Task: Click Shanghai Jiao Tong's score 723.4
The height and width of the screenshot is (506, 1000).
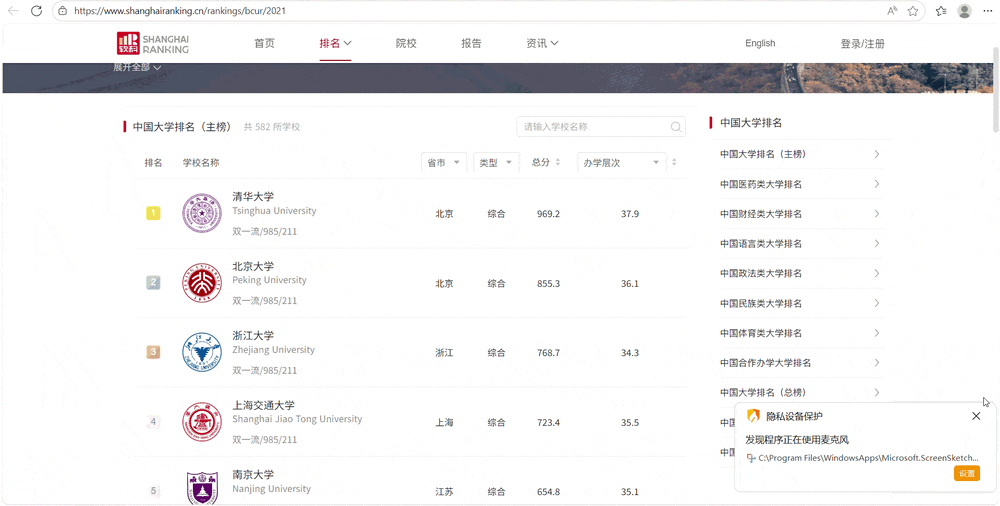Action: pyautogui.click(x=548, y=422)
